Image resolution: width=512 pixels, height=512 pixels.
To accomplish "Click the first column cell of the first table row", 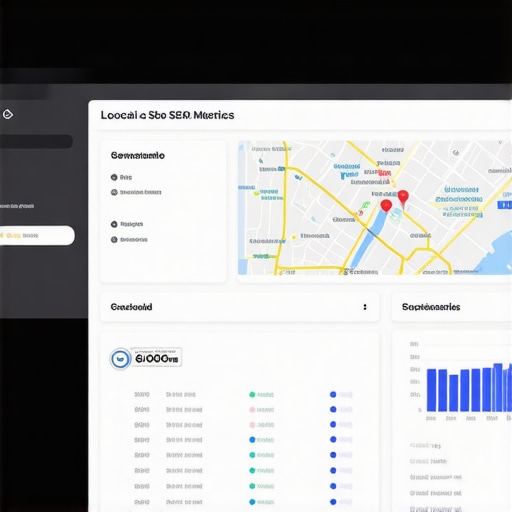I will [142, 395].
